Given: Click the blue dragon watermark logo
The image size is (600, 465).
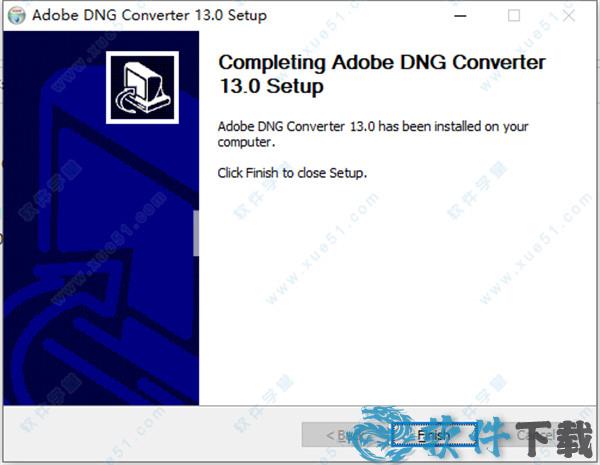Looking at the screenshot, I should click(386, 432).
